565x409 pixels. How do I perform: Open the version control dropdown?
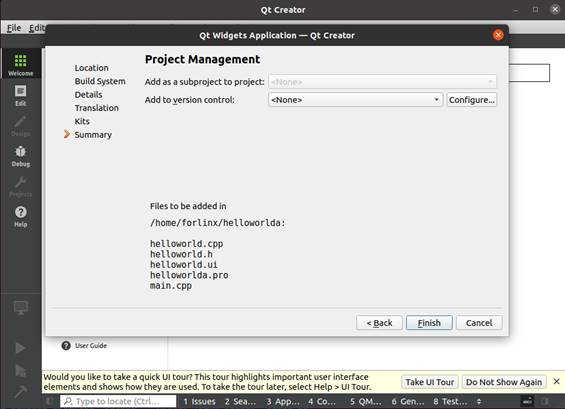coord(355,100)
